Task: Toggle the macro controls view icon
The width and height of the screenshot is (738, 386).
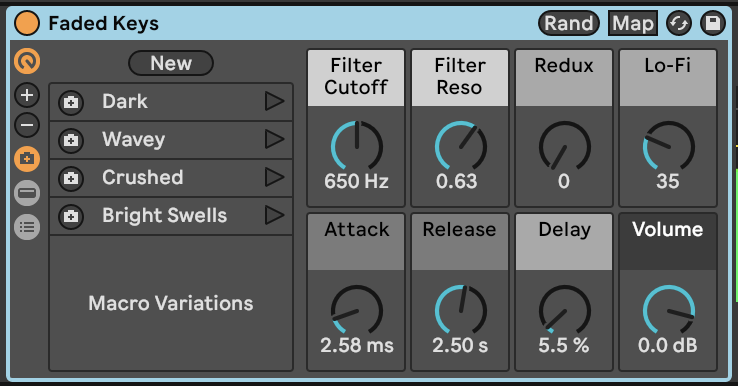Action: pos(27,61)
